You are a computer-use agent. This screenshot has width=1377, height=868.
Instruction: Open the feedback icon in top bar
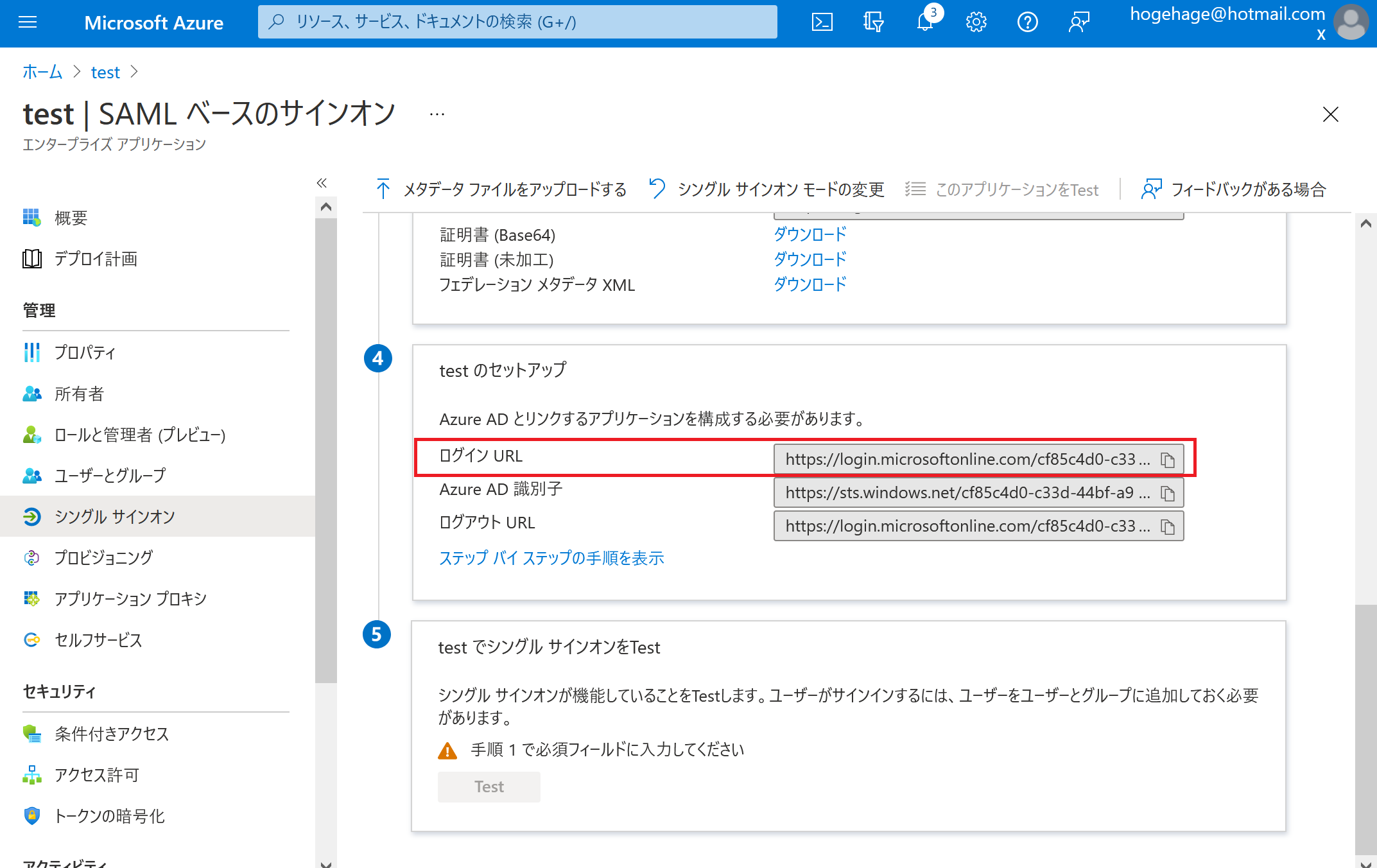pos(1079,22)
